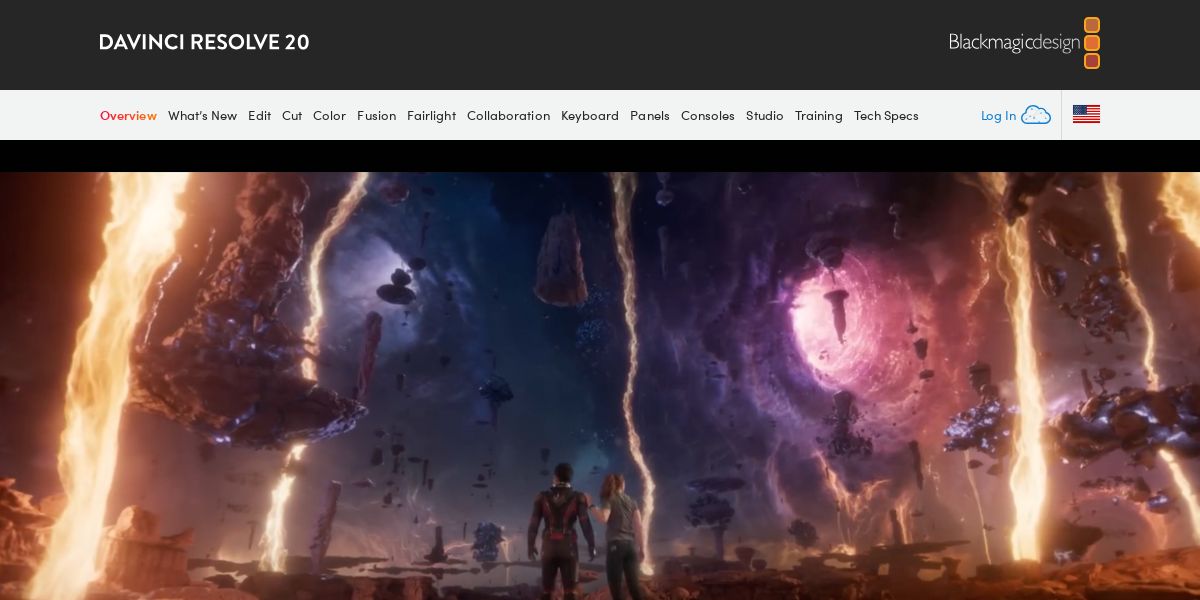This screenshot has width=1200, height=600.
Task: Select the Keyboard tab
Action: pos(590,116)
